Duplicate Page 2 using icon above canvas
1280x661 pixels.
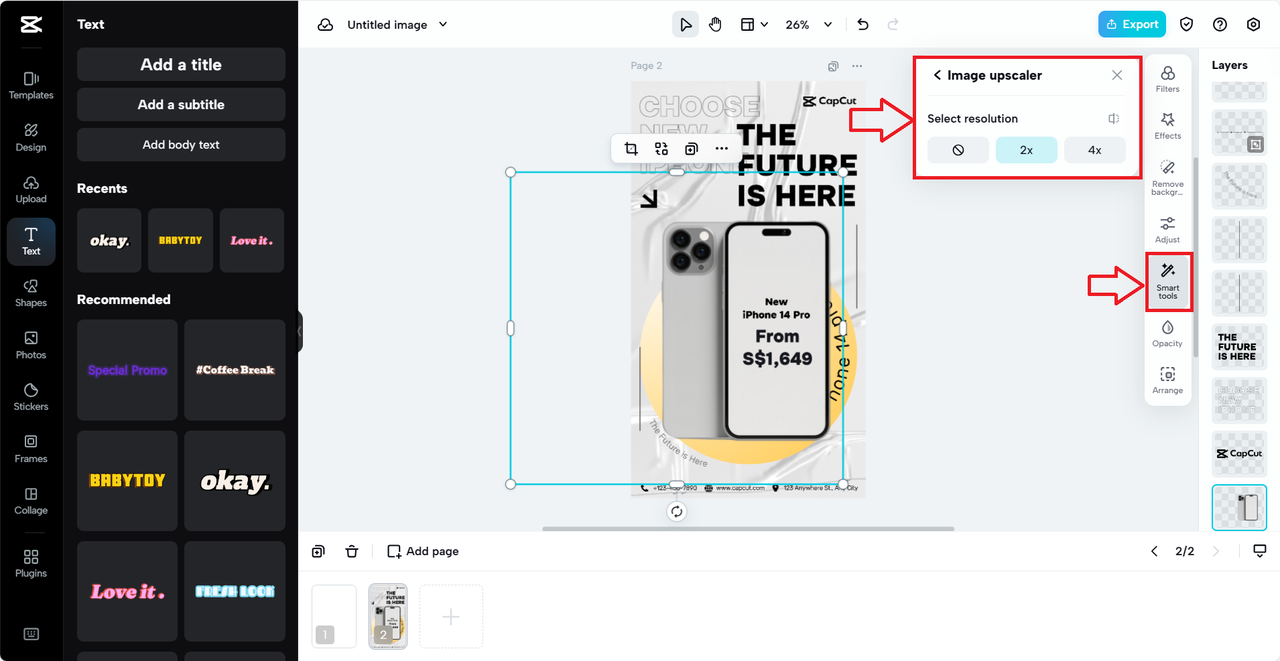point(833,66)
